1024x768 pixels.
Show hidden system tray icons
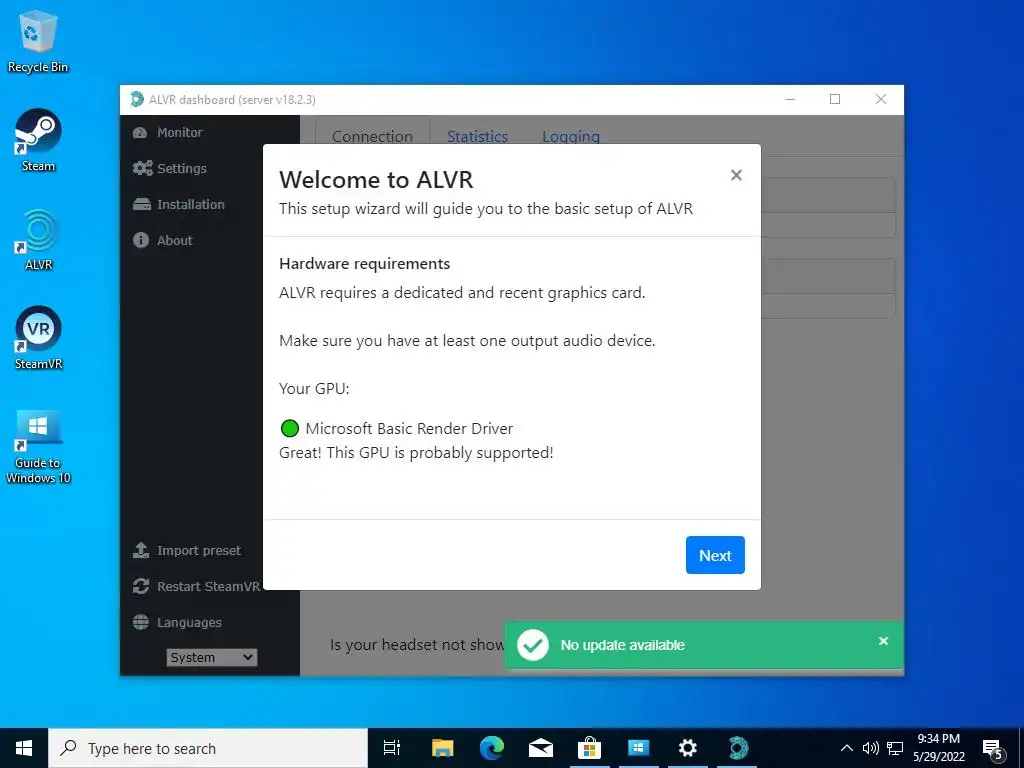pyautogui.click(x=846, y=748)
